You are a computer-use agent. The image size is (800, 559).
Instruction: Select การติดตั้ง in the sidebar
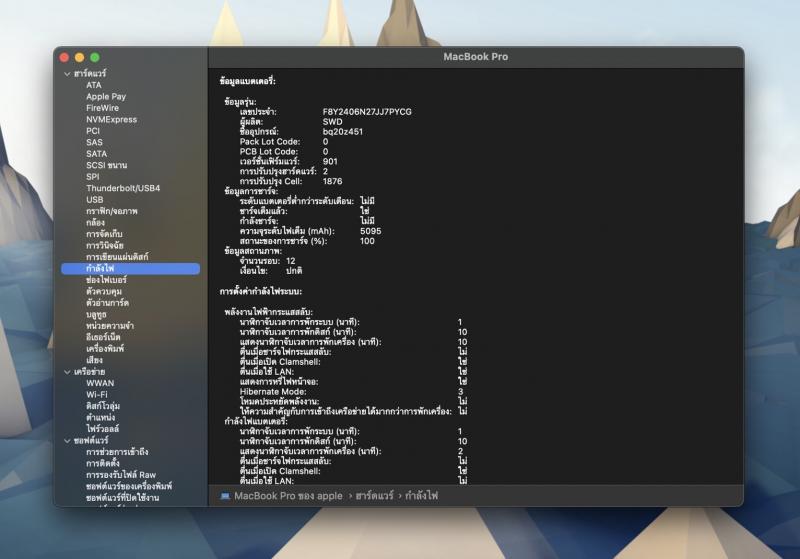coord(103,464)
